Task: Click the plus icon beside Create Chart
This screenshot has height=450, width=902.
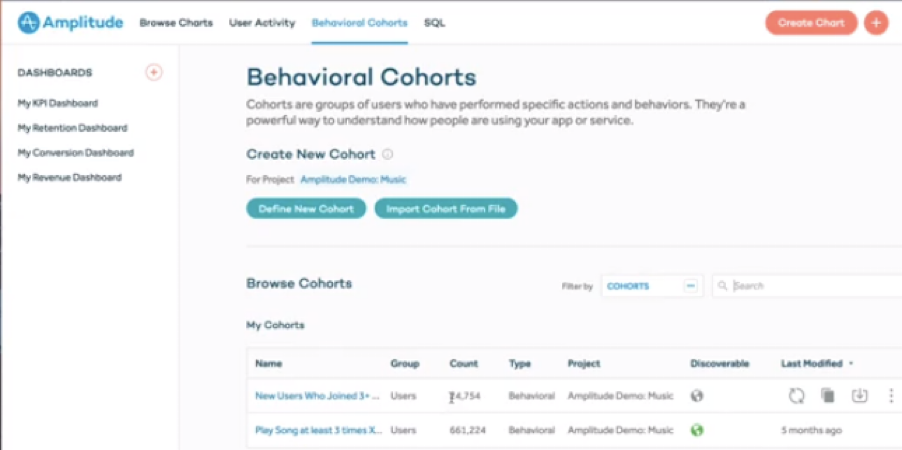Action: point(876,23)
